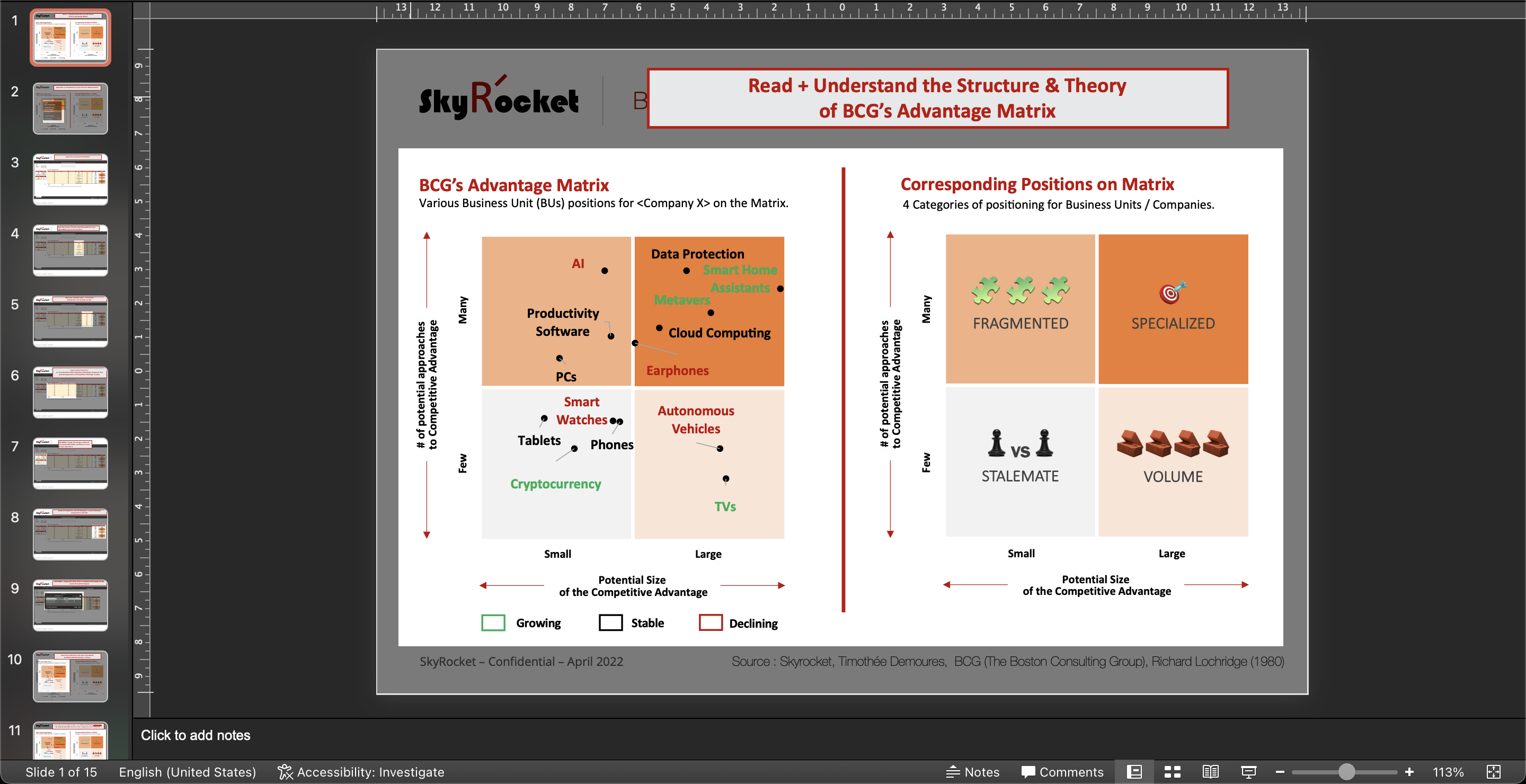Select slide 1 thumbnail
Viewport: 1526px width, 784px height.
pyautogui.click(x=70, y=38)
